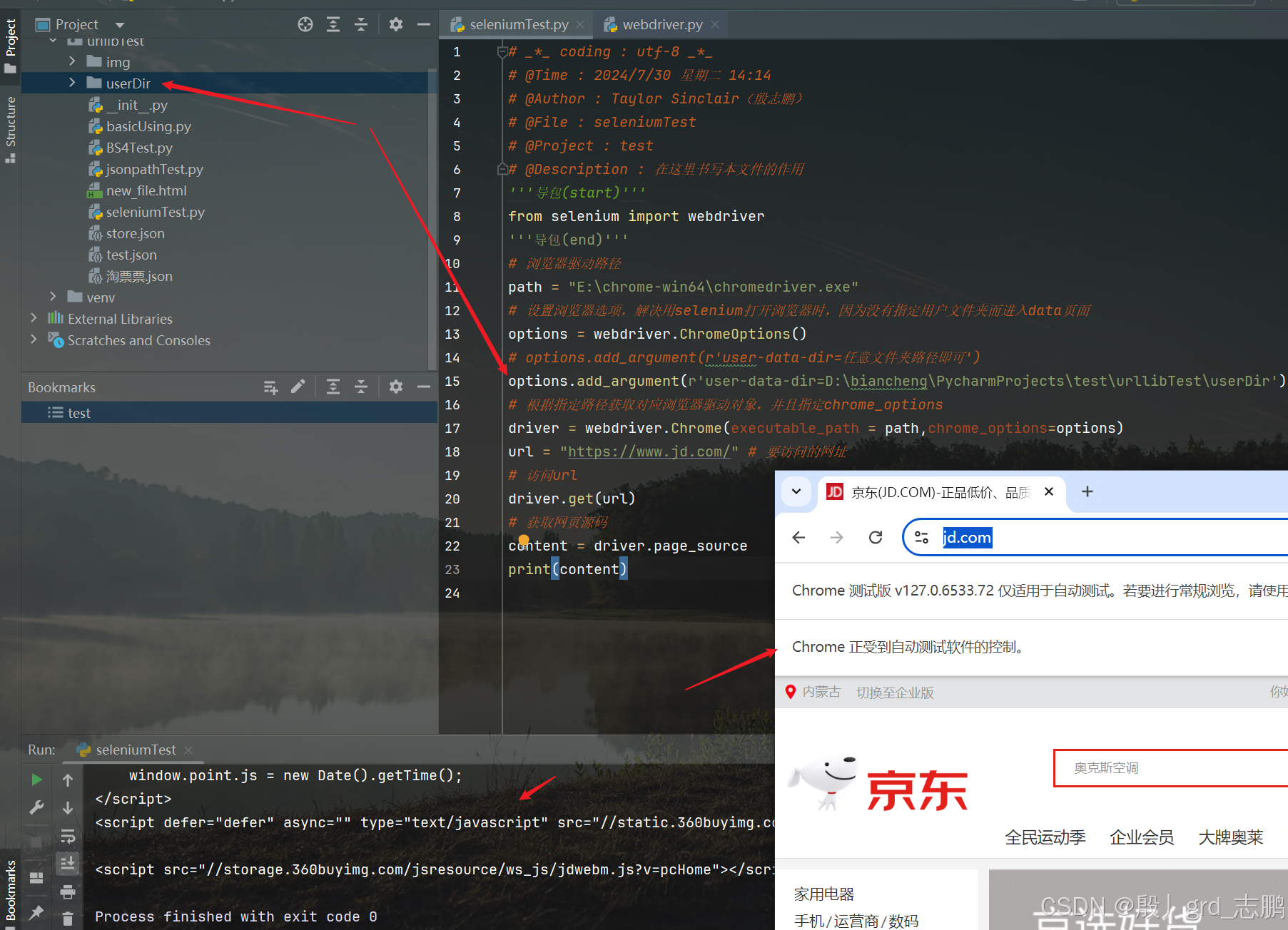Viewport: 1288px width, 930px height.
Task: Click the print icon in Run console
Action: [68, 891]
